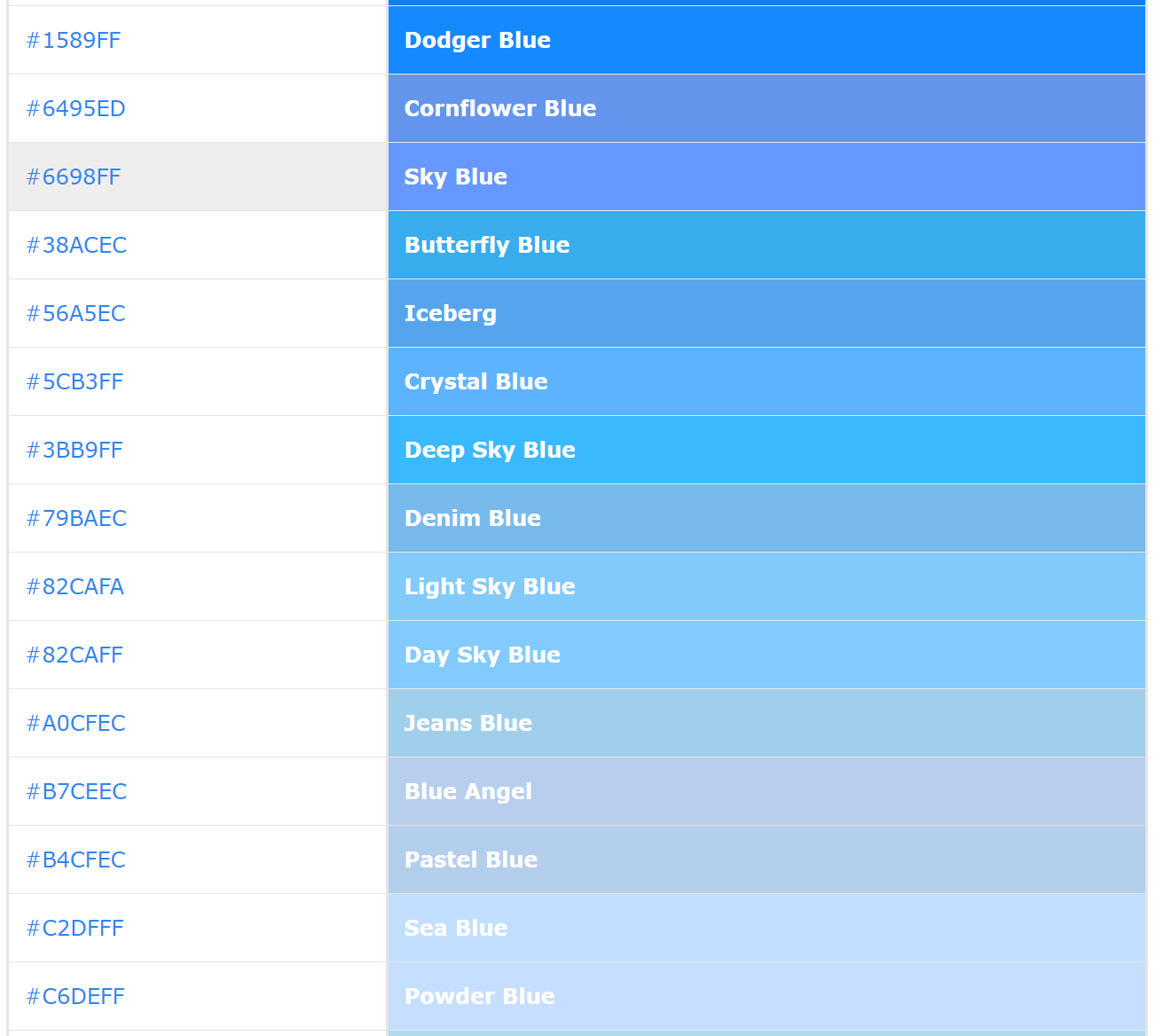
Task: Click the #5CB3FF hex link
Action: [x=75, y=381]
